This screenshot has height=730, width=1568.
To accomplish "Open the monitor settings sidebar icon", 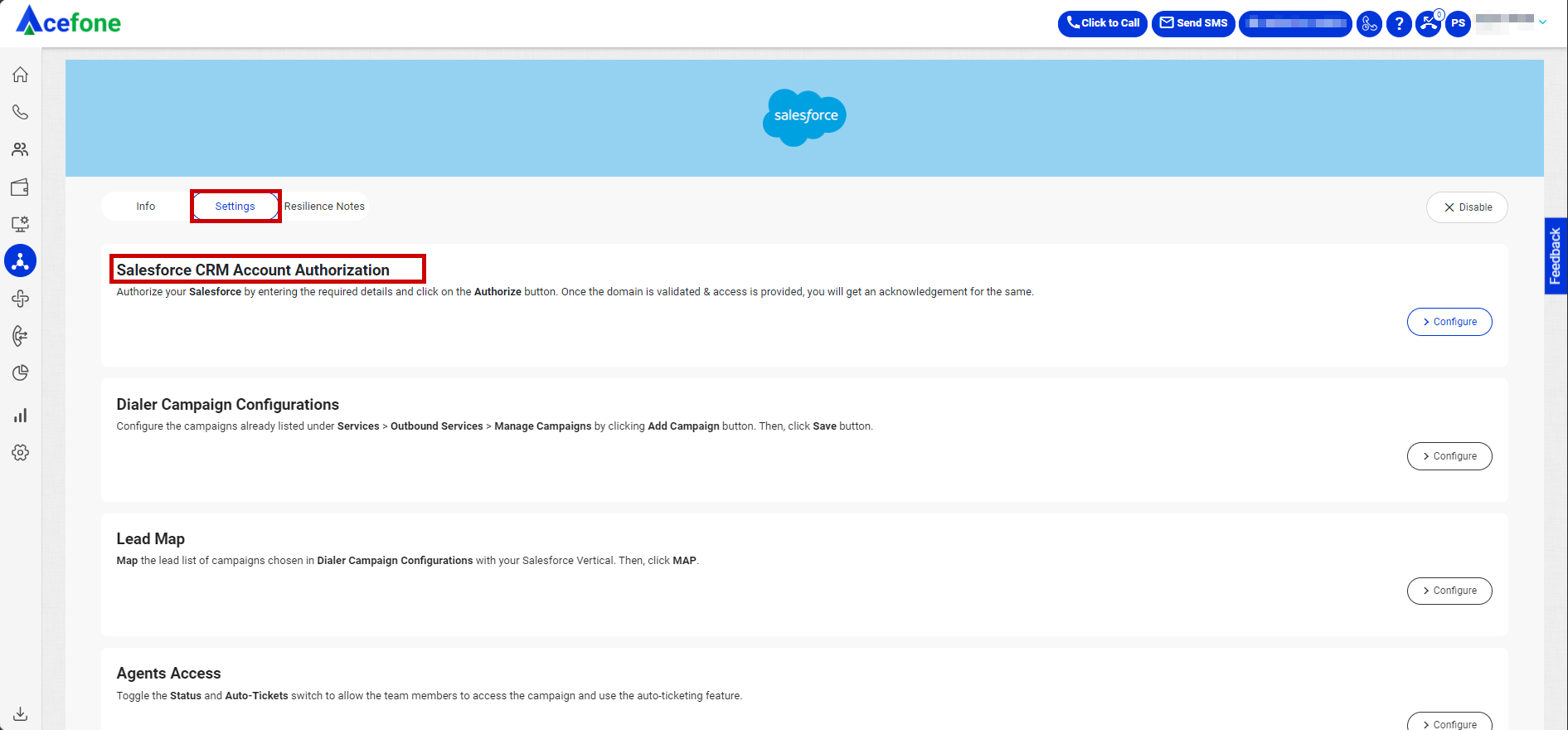I will tap(21, 224).
